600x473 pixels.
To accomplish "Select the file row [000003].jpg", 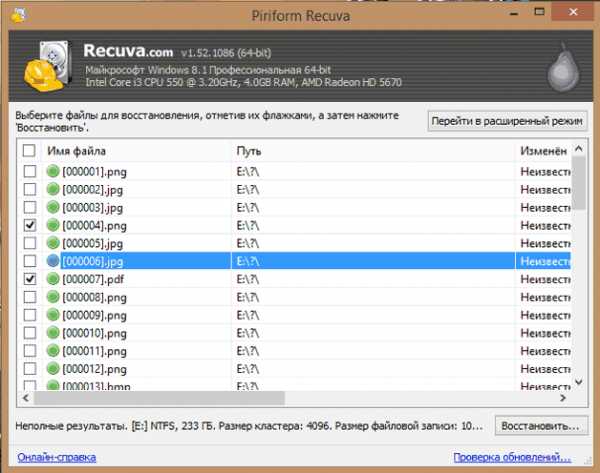I will (294, 207).
